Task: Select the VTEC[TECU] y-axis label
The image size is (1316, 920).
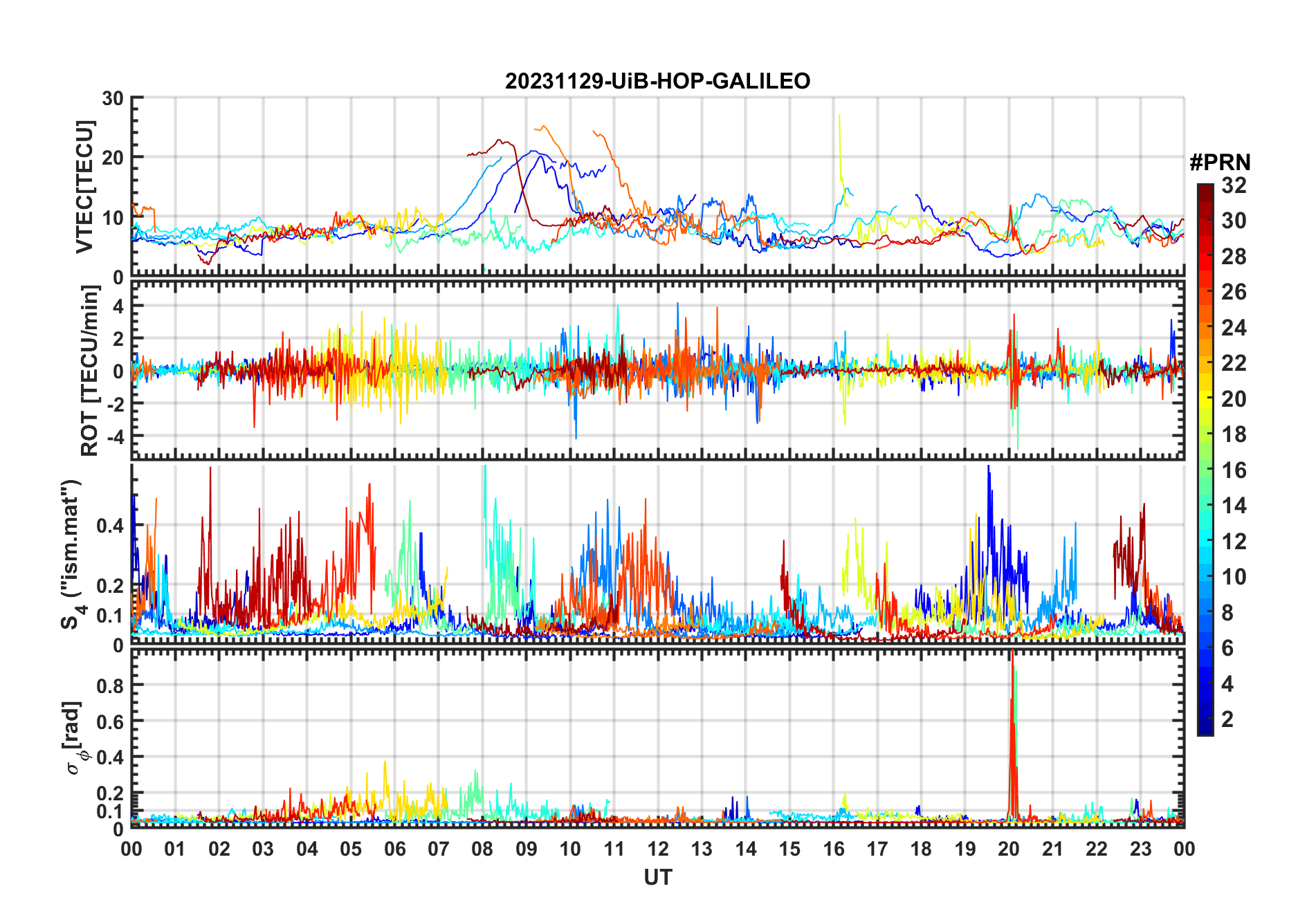Action: point(84,187)
